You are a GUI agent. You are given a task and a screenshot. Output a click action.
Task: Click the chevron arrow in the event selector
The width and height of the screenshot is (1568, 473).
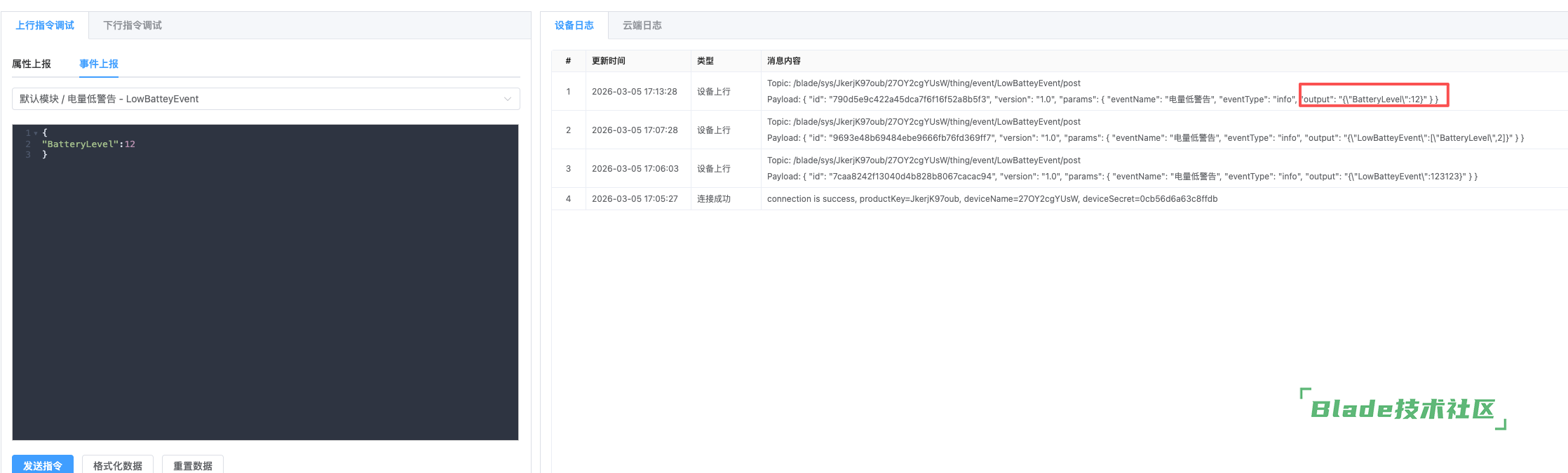click(507, 99)
